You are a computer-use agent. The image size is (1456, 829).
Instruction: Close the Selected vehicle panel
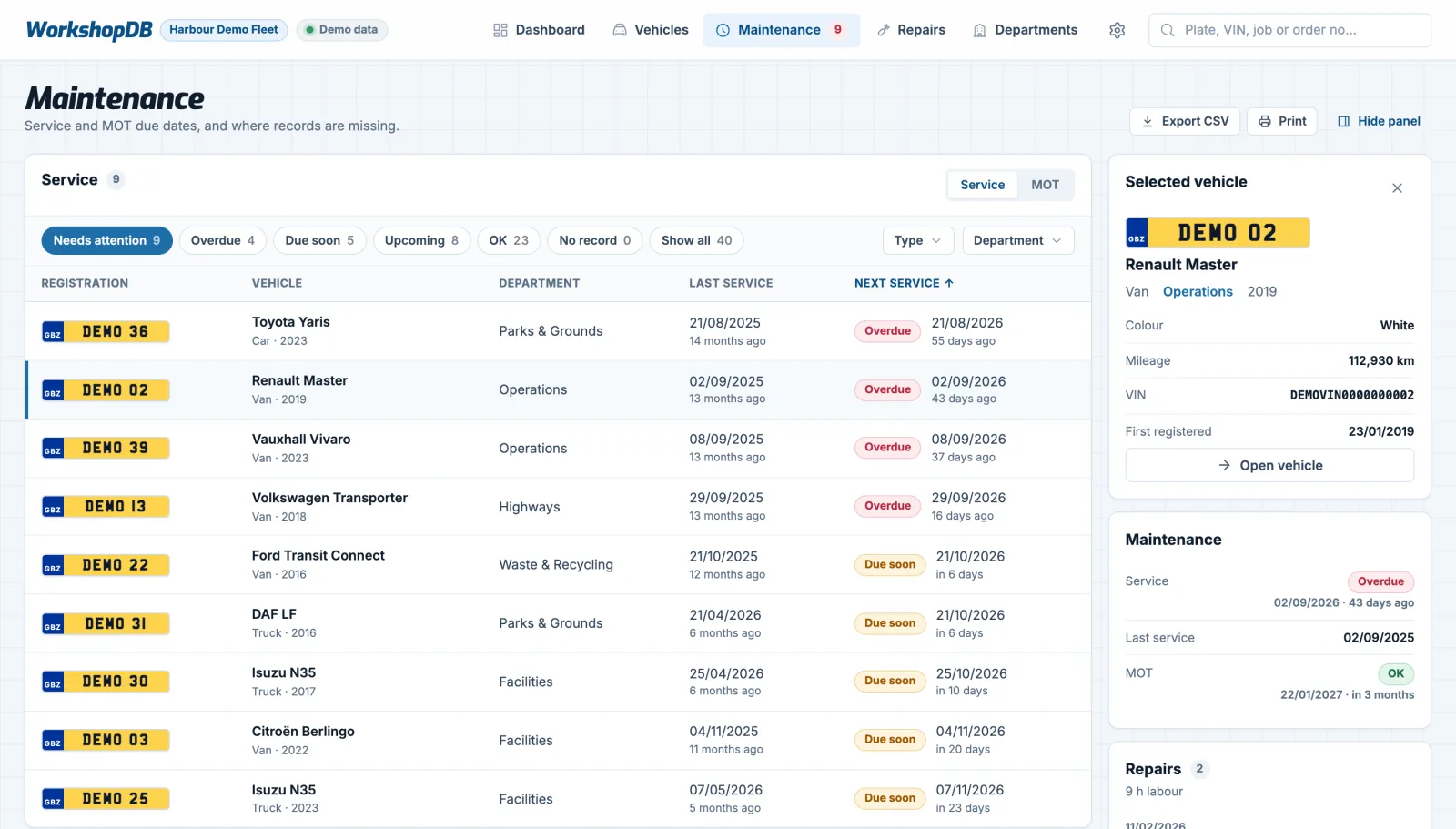[1397, 188]
